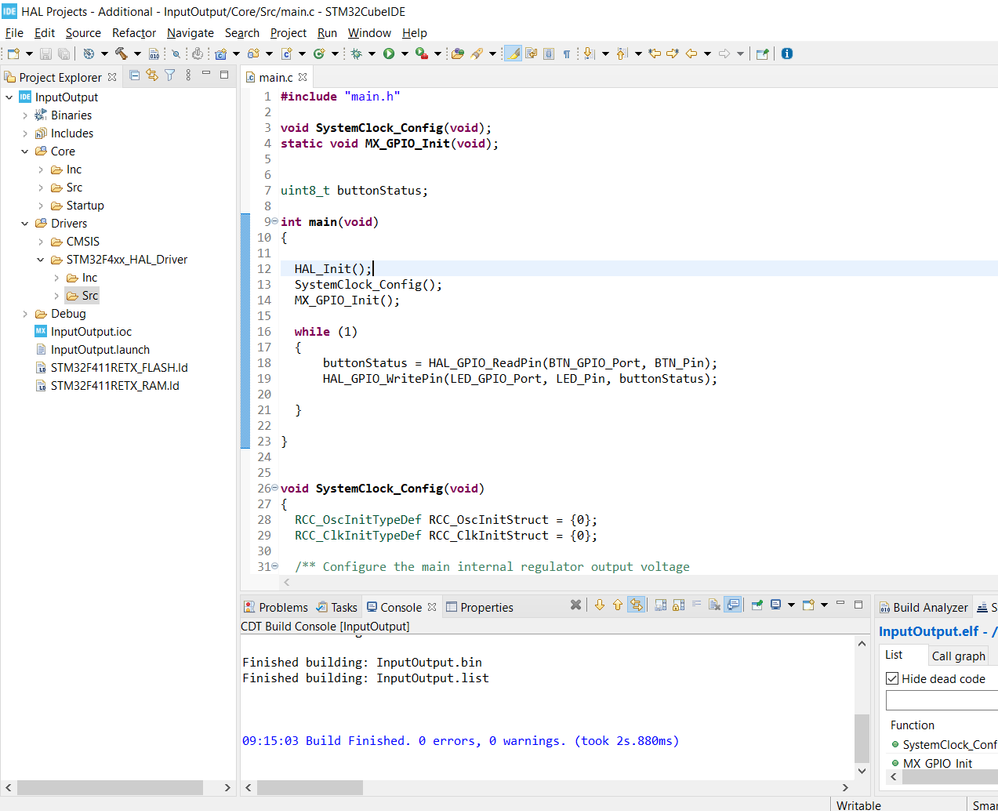Screen dimensions: 998x811
Task: Expand the Binaries tree node
Action: coord(25,115)
